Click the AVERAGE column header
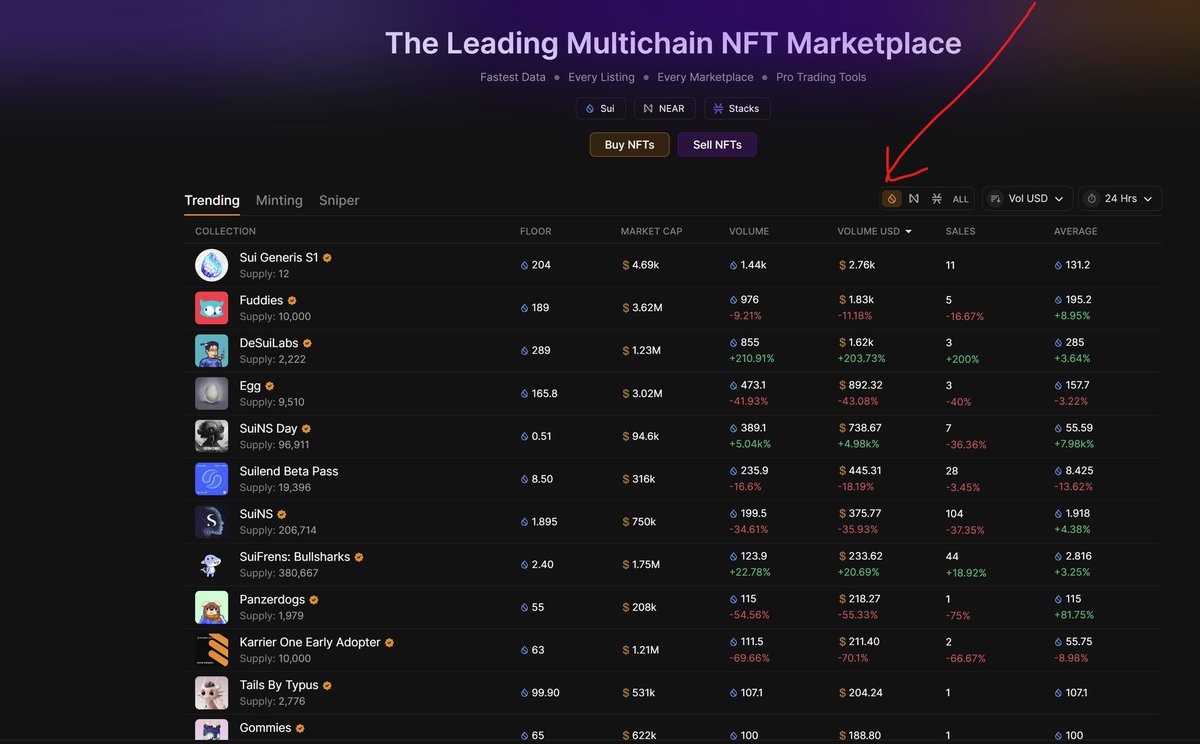Viewport: 1200px width, 744px height. (1075, 231)
